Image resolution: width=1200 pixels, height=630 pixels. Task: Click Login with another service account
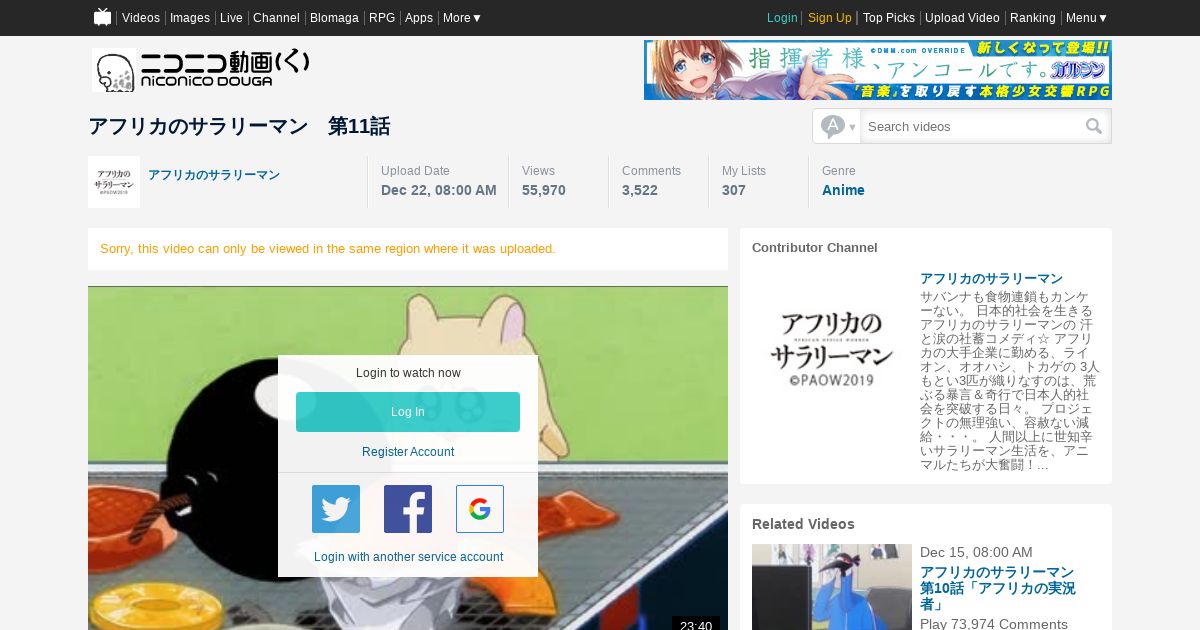point(408,557)
